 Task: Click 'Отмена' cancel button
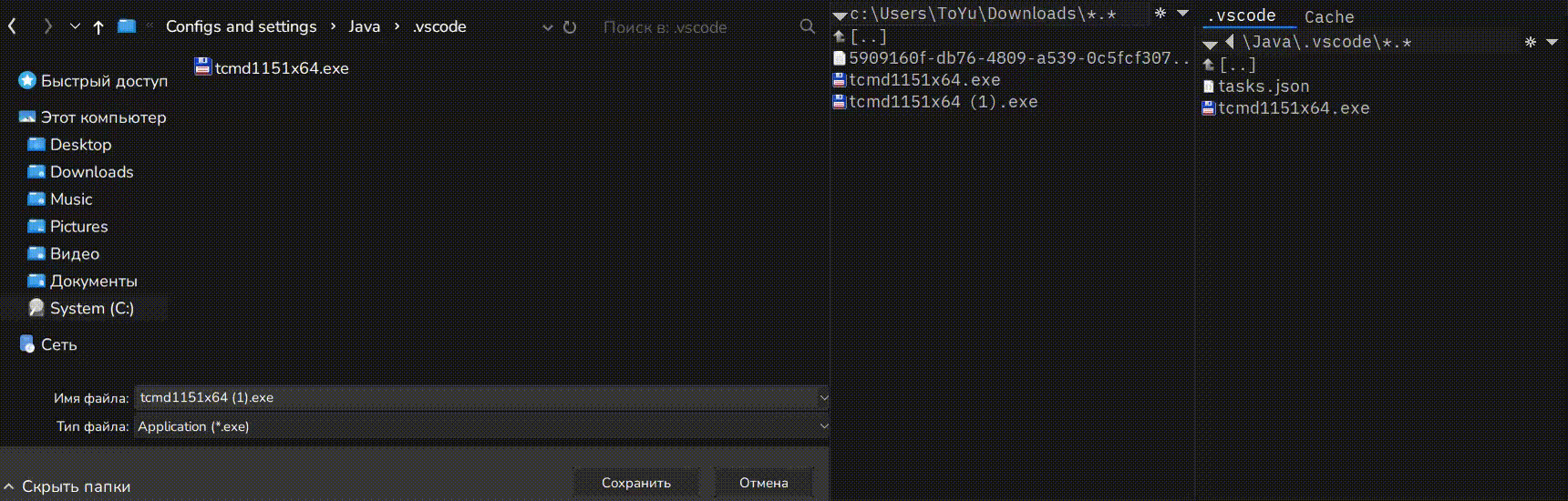(764, 483)
